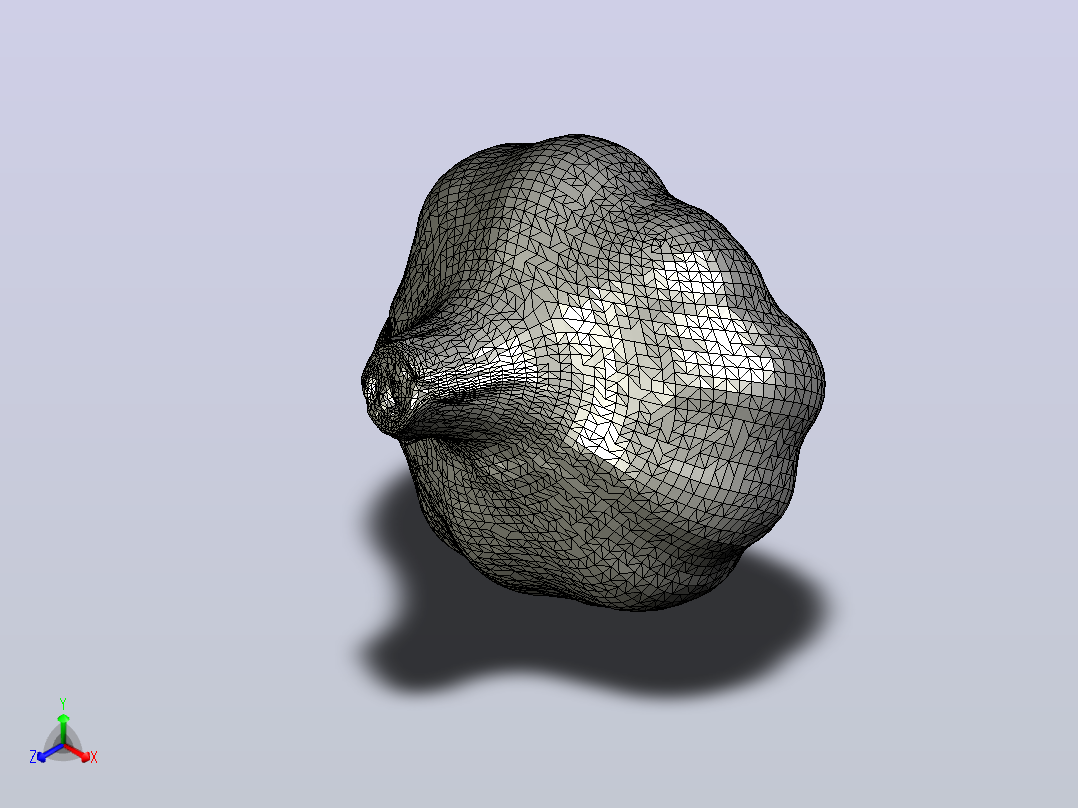The height and width of the screenshot is (808, 1078).
Task: Click the green Y axis arrow
Action: point(63,728)
